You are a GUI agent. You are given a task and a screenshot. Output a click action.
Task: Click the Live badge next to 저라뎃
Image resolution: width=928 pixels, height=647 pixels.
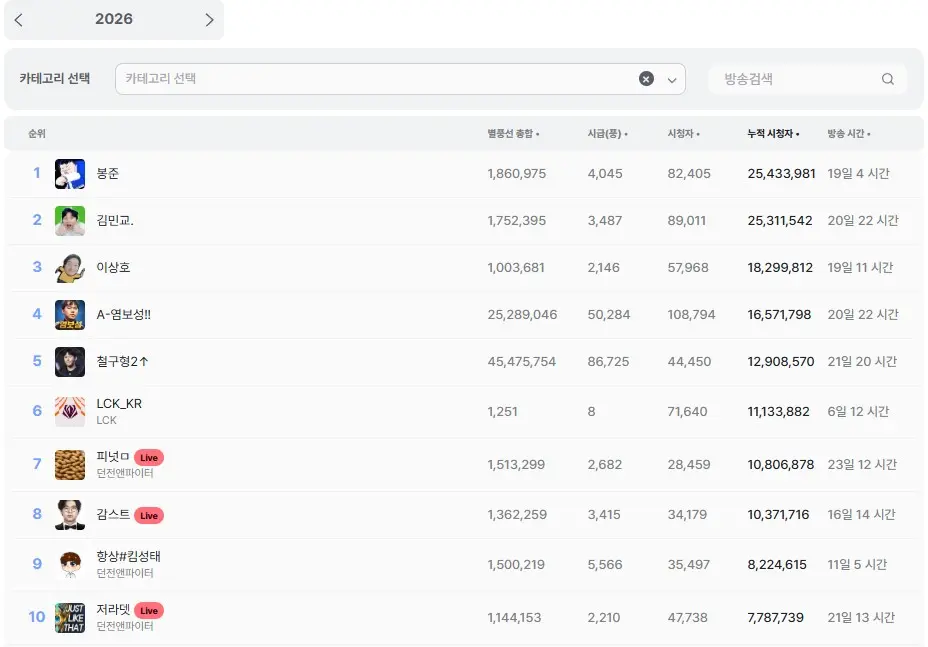(x=148, y=610)
